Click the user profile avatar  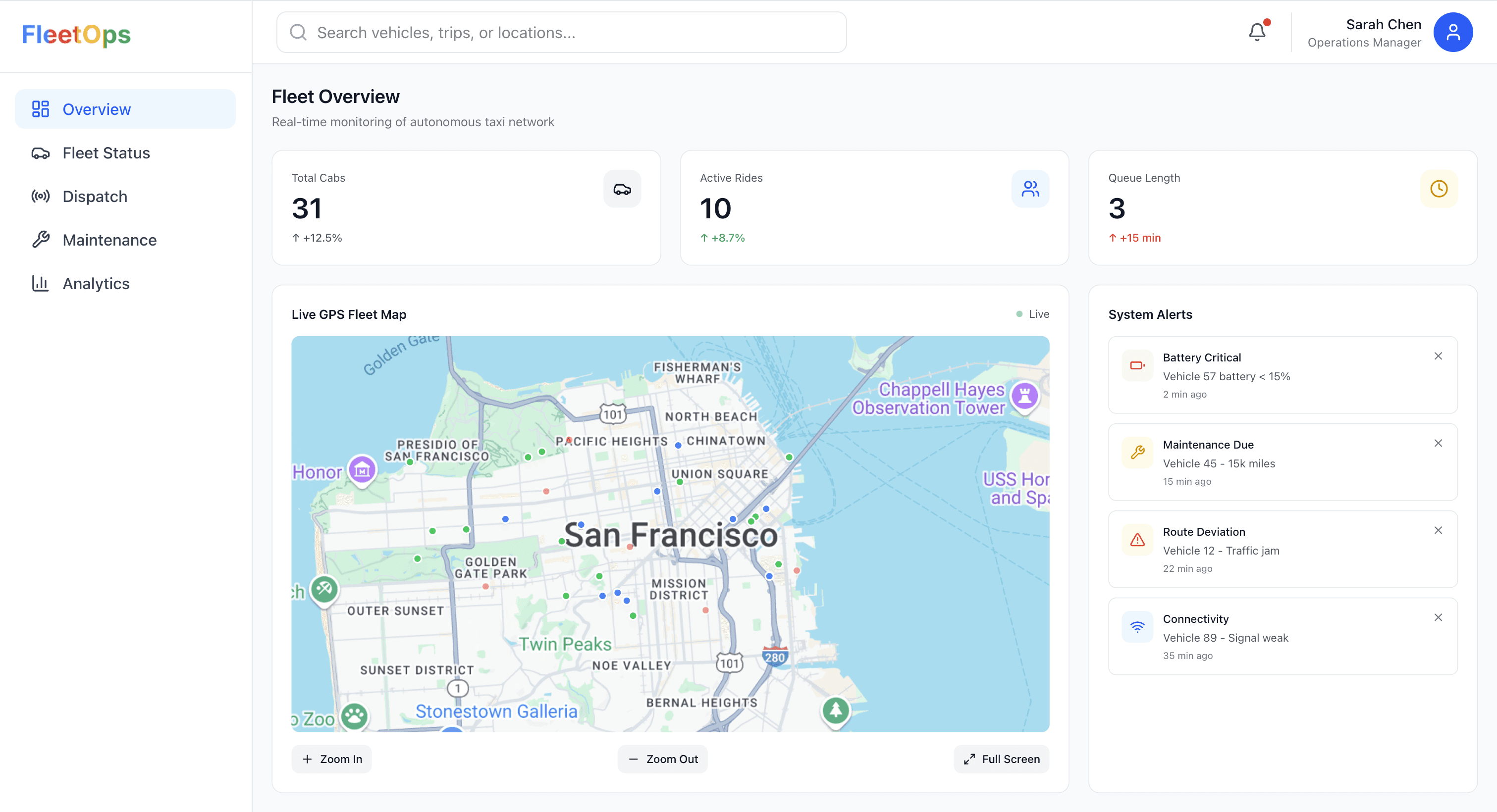[x=1453, y=32]
